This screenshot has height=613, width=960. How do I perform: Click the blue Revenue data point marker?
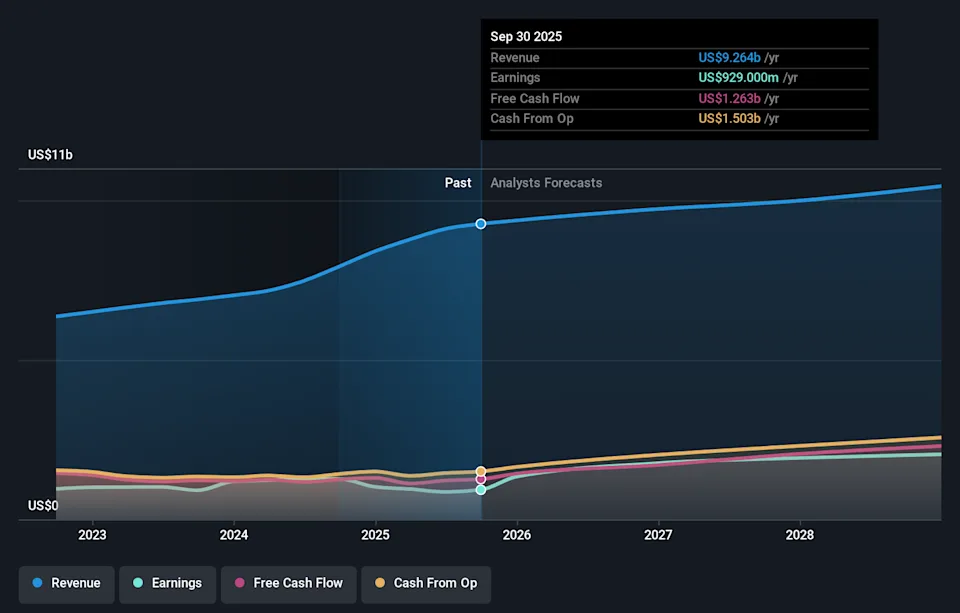[481, 224]
